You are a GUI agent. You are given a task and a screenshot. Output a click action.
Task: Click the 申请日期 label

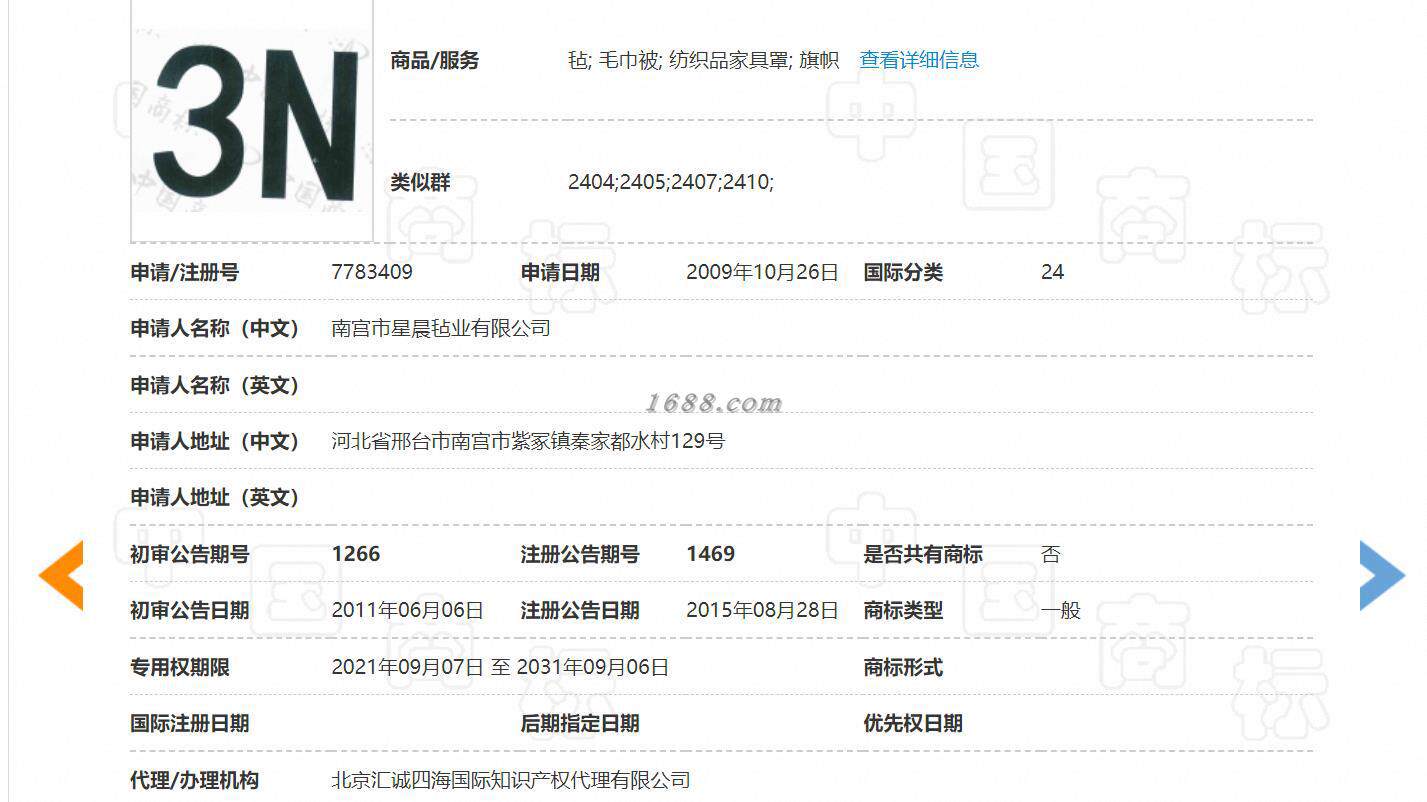coord(560,272)
